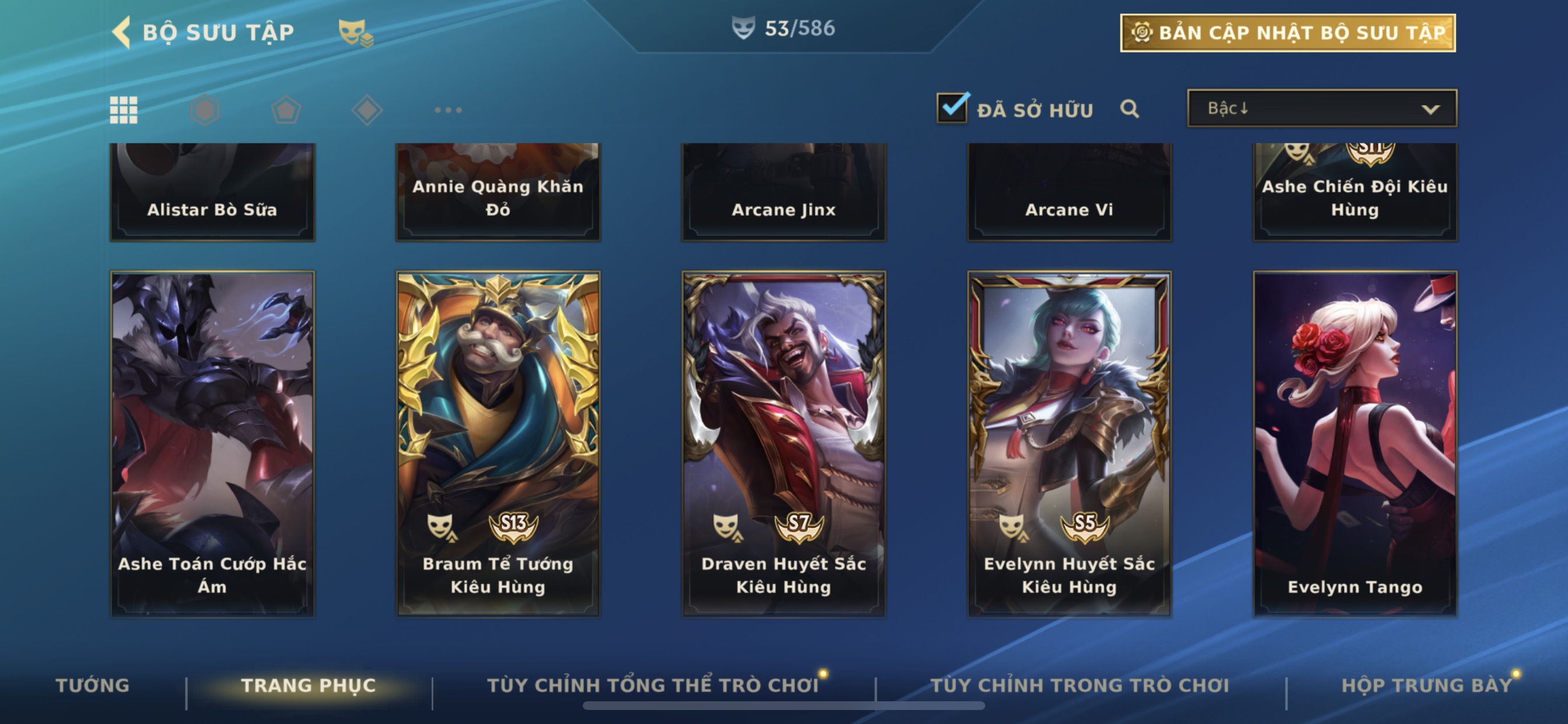
Task: Click the horizontal scrollbar at bottom
Action: coord(783,706)
